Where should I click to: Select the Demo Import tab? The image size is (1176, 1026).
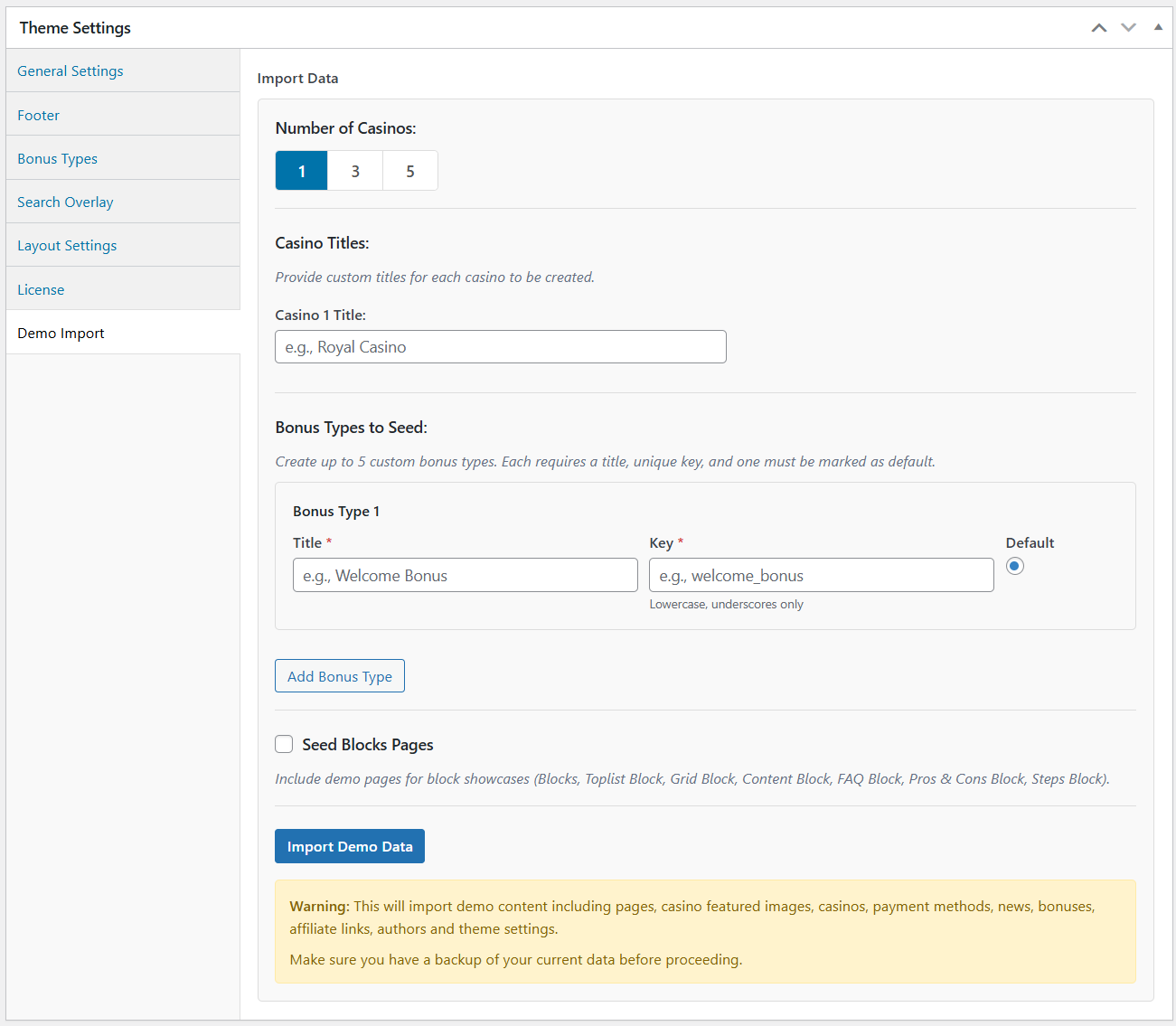tap(61, 333)
